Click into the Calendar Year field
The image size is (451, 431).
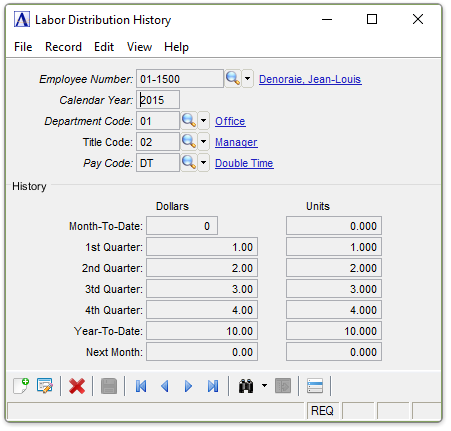[158, 100]
